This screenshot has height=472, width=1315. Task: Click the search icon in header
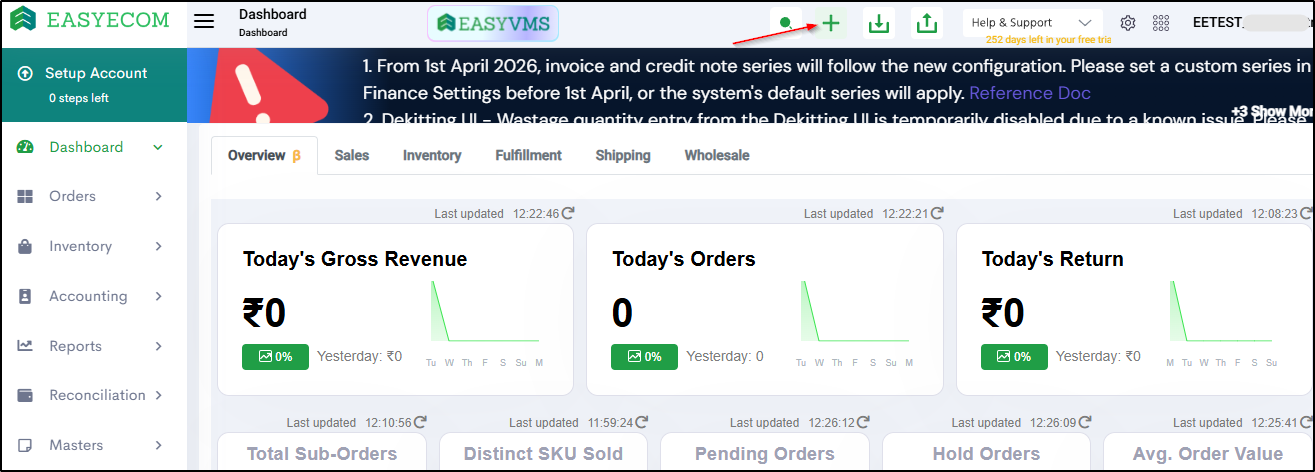787,23
